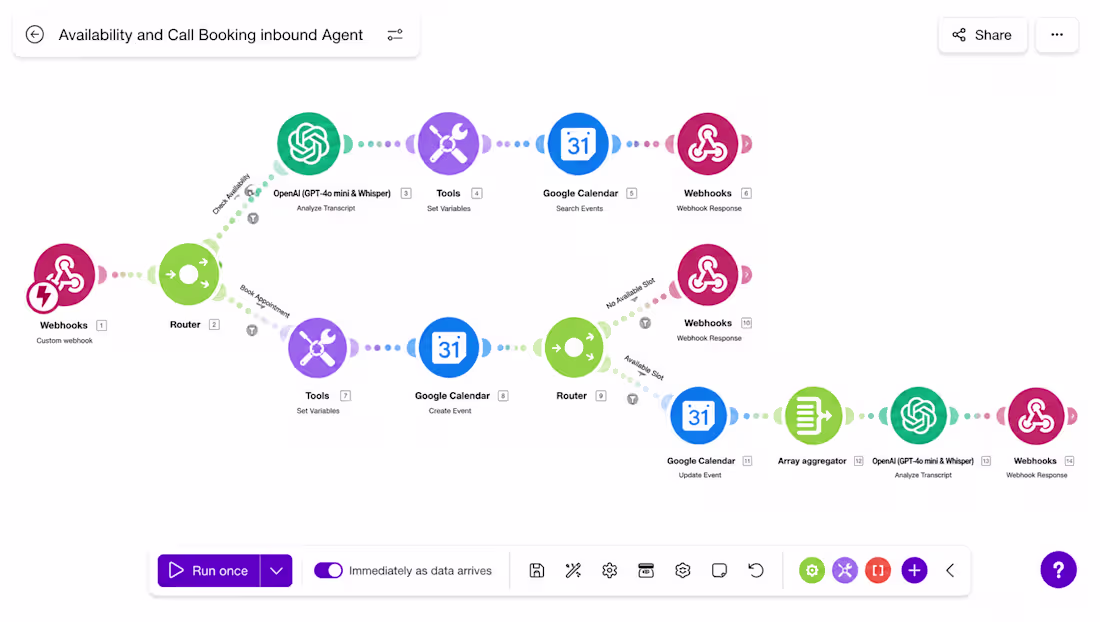
Task: Go back using the arrow beside scenario title
Action: coord(34,34)
